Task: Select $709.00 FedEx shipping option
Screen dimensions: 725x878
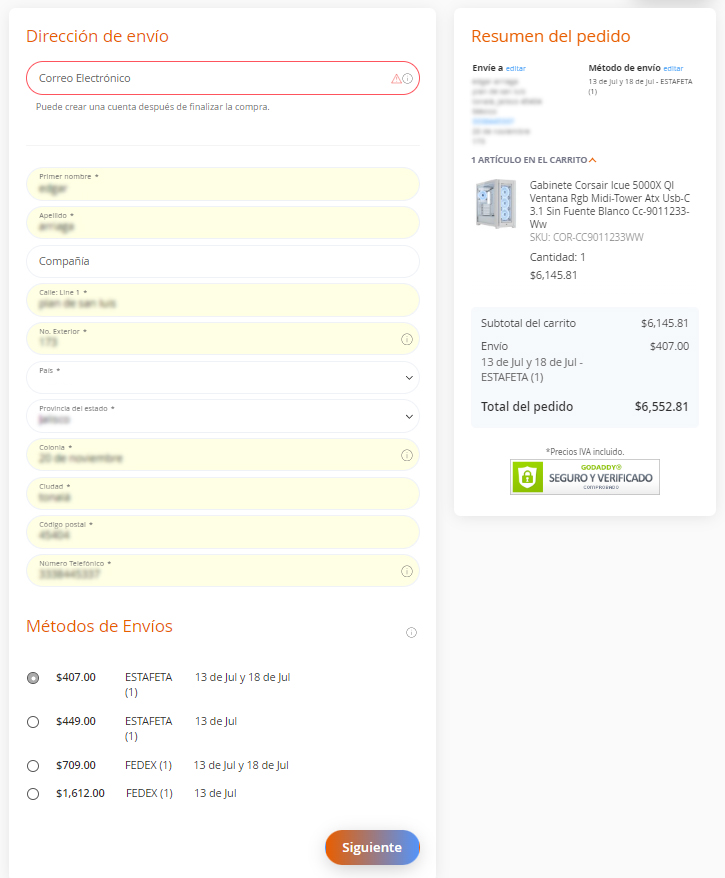Action: [33, 766]
